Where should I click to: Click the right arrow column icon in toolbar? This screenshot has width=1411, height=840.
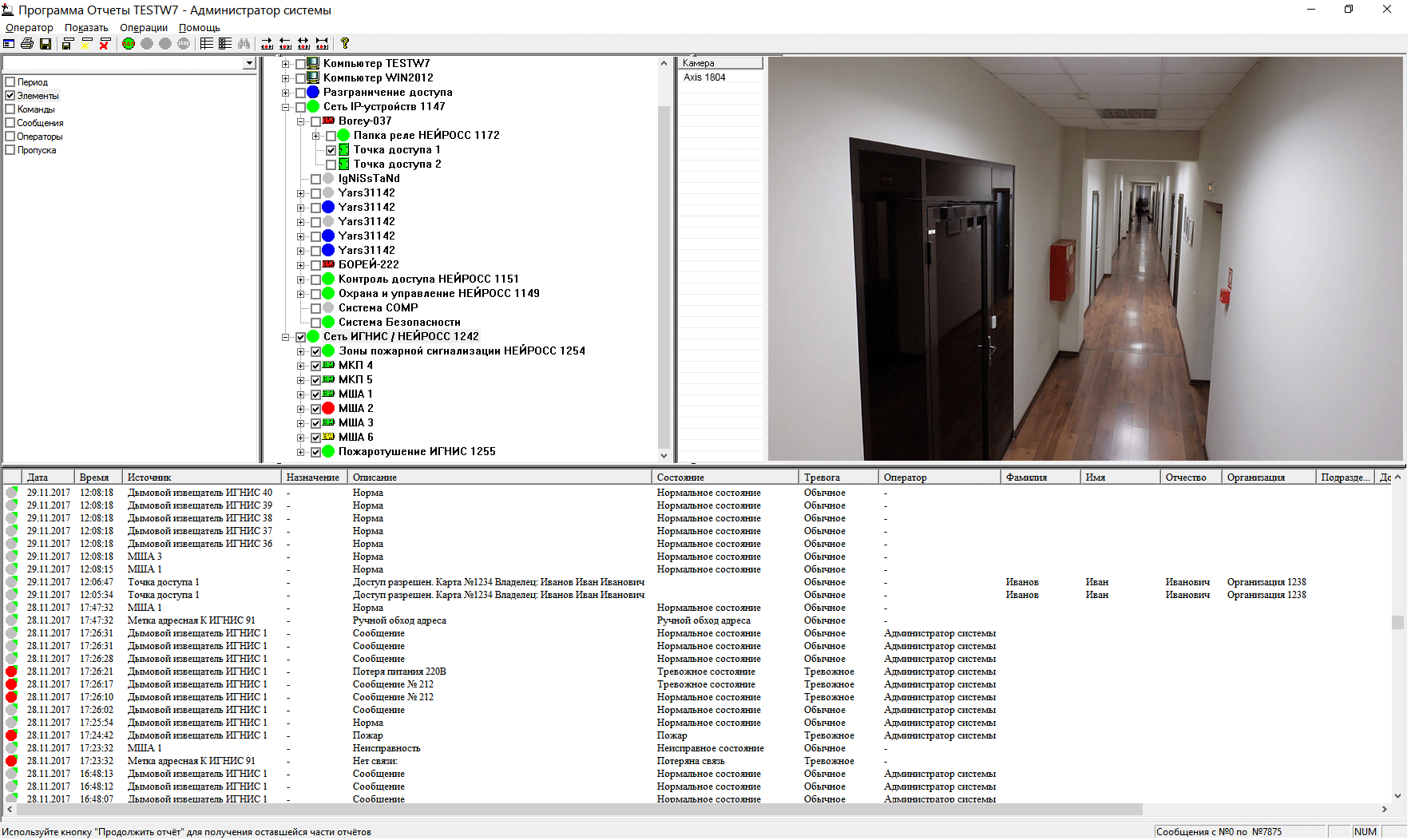(267, 44)
